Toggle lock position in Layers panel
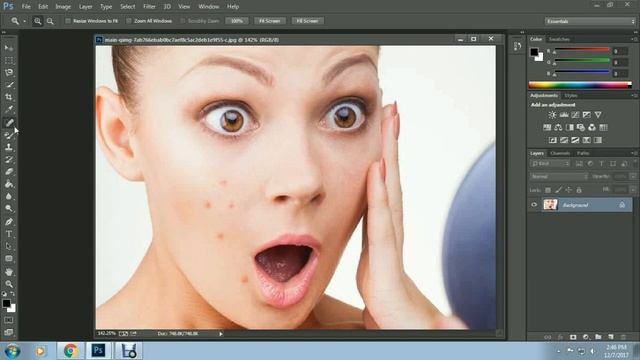This screenshot has width=640, height=360. (x=568, y=190)
